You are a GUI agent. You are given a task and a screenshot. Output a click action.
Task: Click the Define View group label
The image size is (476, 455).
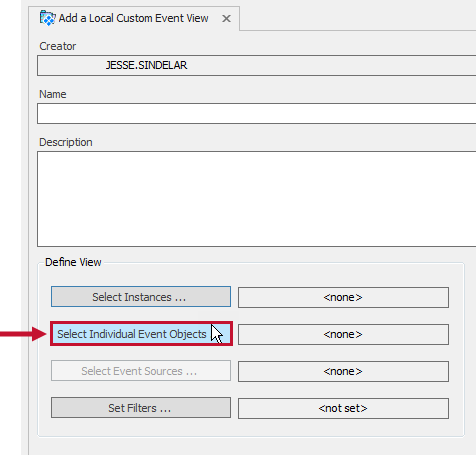73,262
